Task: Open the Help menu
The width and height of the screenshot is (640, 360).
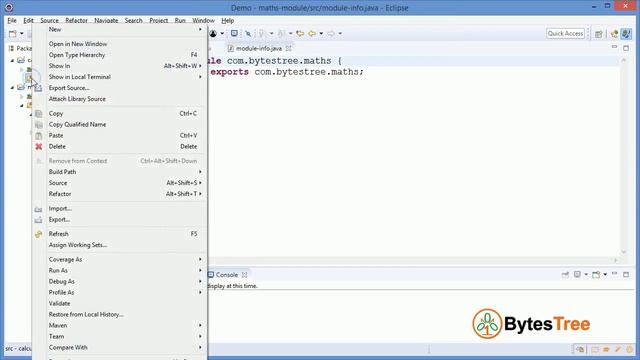Action: pos(227,20)
